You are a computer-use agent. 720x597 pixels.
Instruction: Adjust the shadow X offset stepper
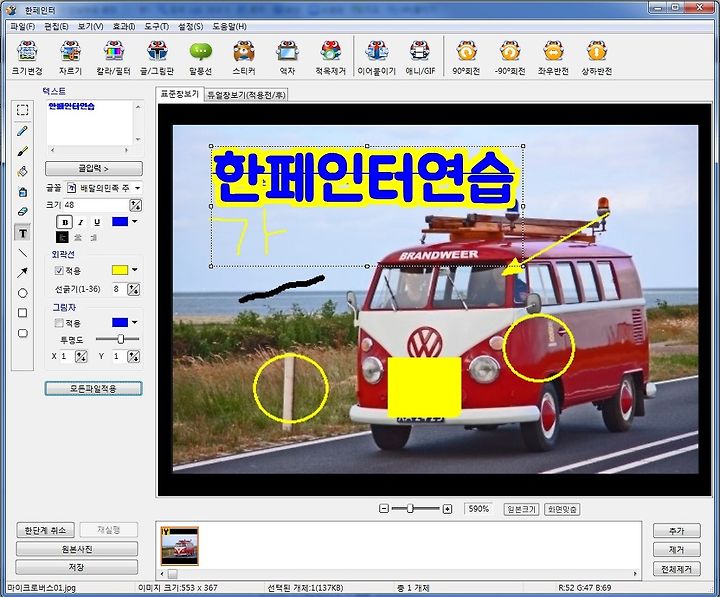tap(81, 356)
